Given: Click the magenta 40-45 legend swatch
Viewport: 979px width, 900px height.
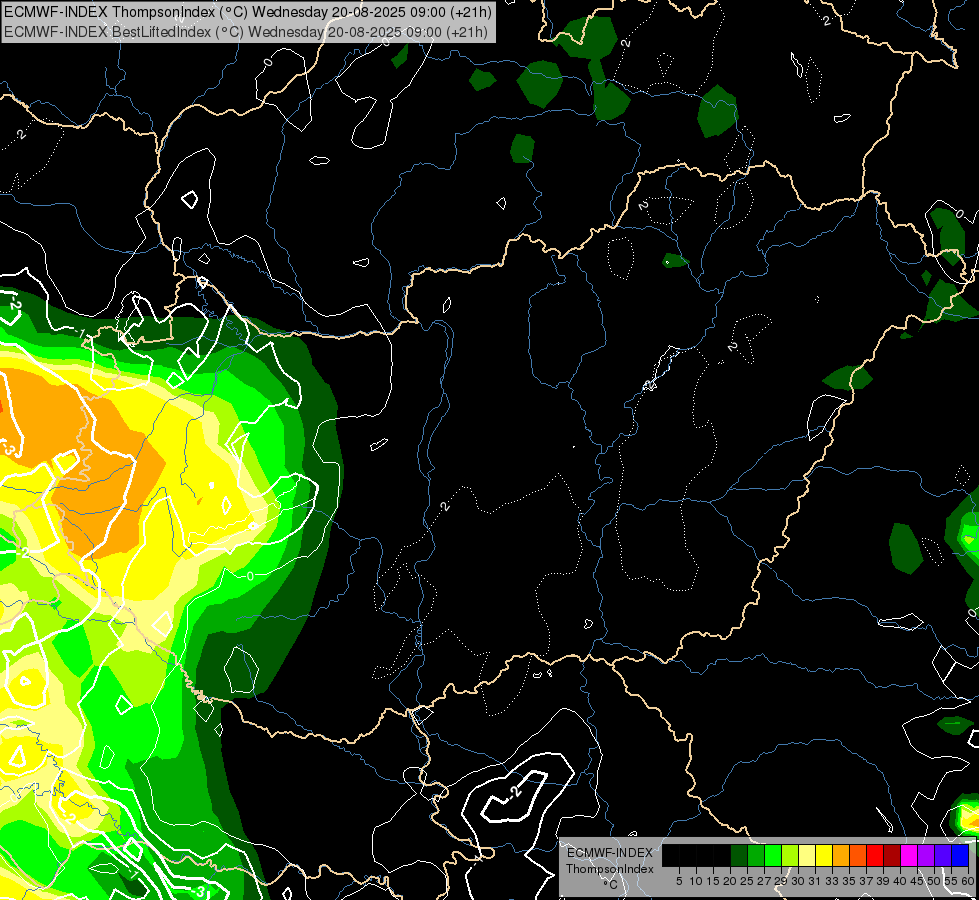Looking at the screenshot, I should click(x=909, y=855).
